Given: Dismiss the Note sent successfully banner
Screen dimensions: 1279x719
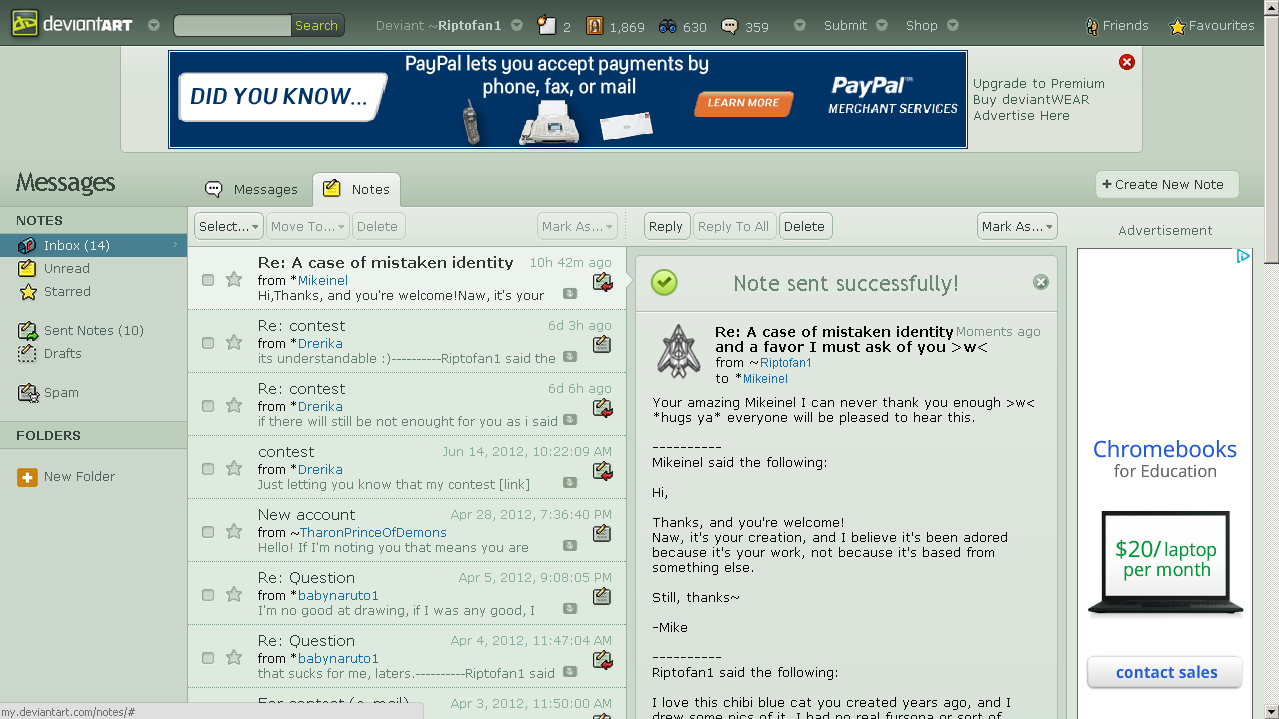Looking at the screenshot, I should tap(1040, 283).
